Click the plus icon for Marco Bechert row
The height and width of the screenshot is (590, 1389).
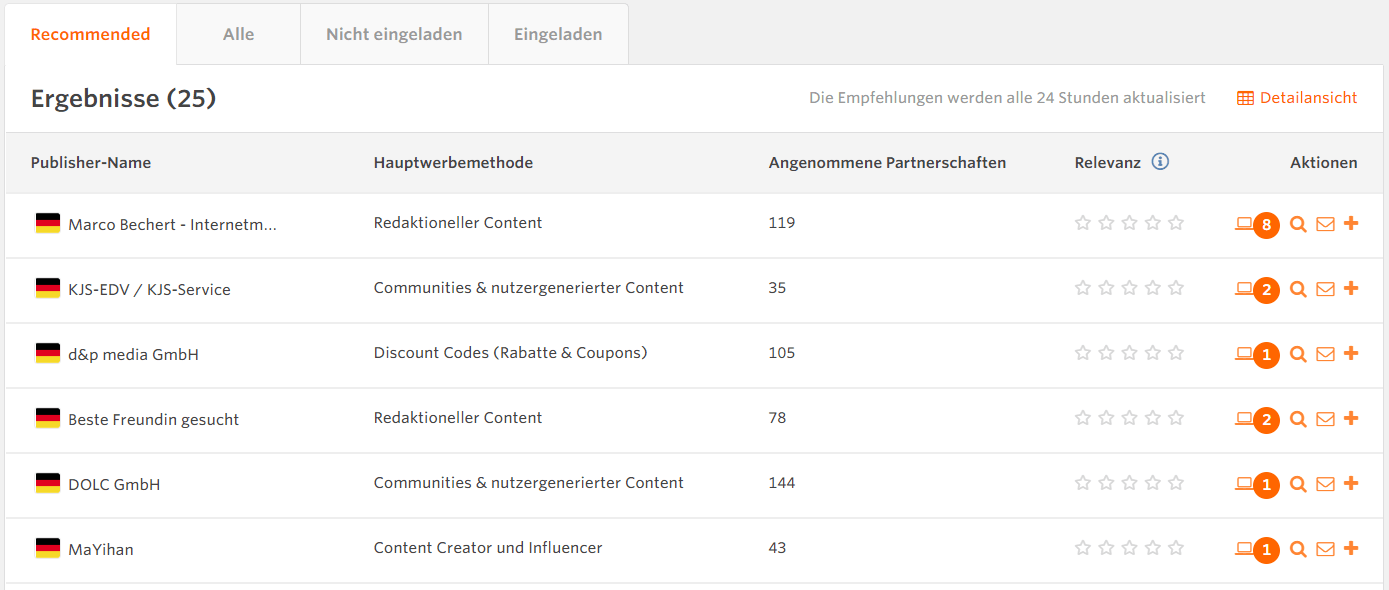coord(1351,223)
